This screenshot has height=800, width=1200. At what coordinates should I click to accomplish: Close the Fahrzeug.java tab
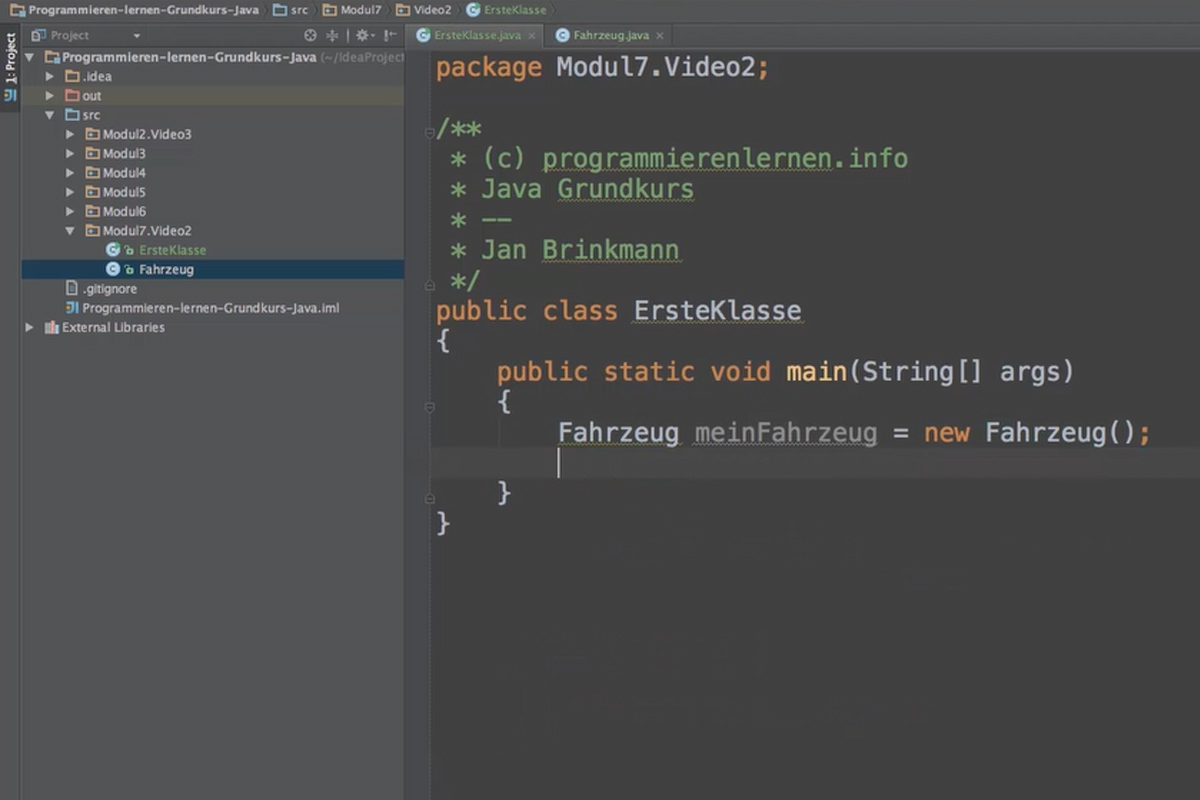(x=658, y=34)
